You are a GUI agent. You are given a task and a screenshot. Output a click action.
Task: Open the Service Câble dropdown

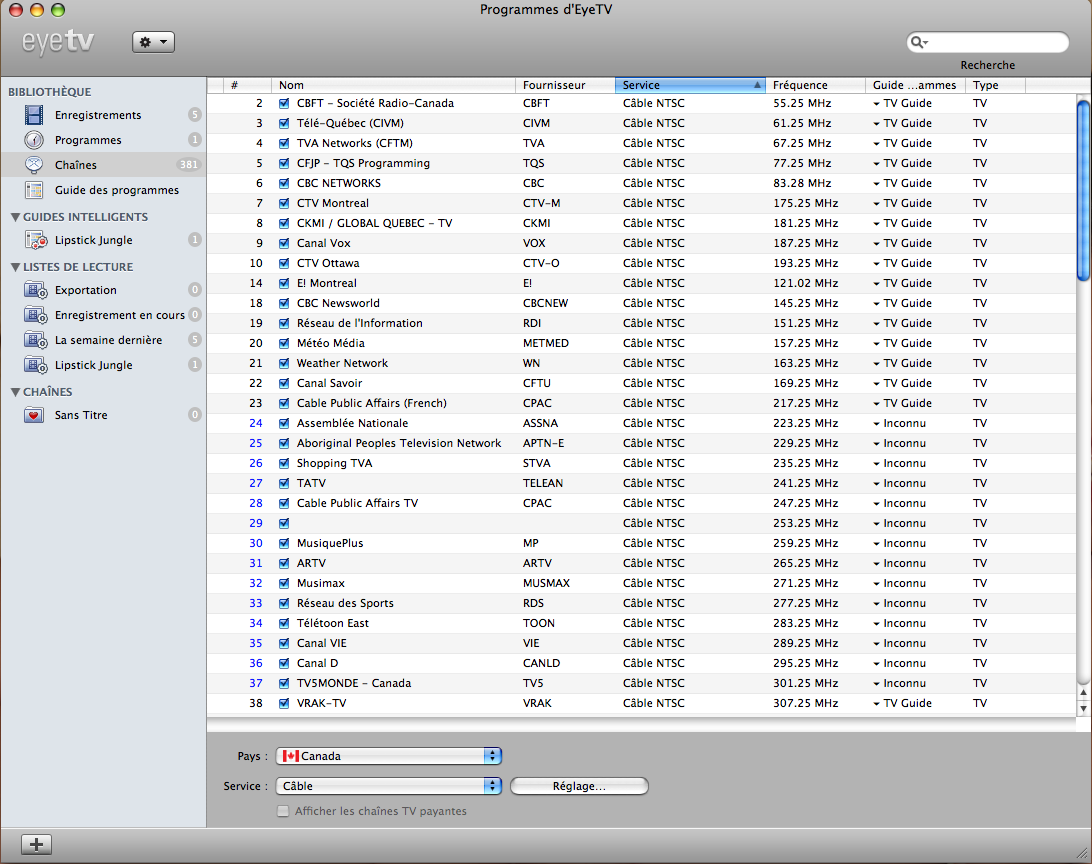389,786
